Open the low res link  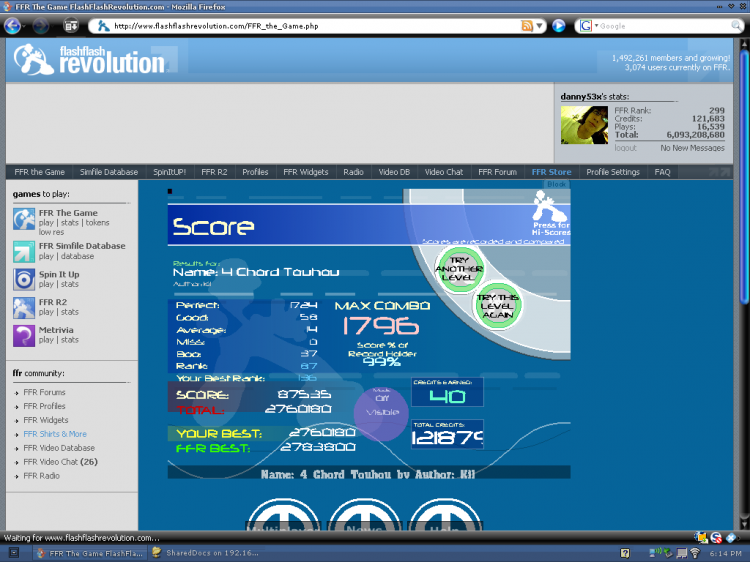(51, 232)
